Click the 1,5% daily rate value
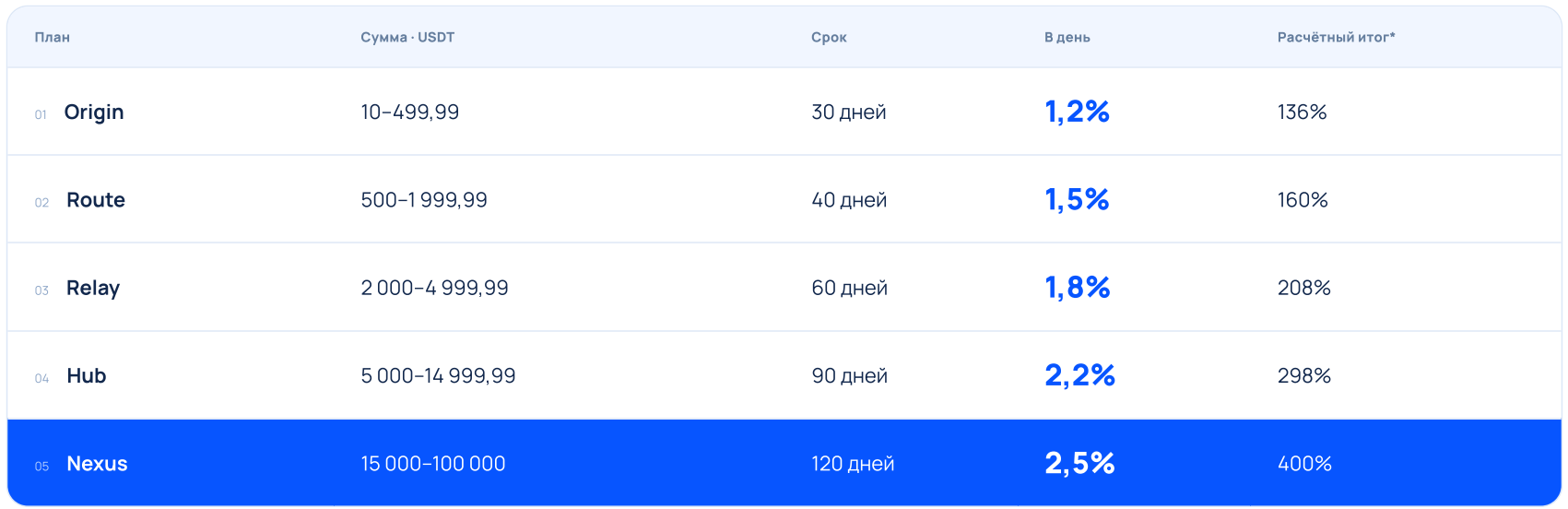This screenshot has height=509, width=1568. [x=1077, y=200]
